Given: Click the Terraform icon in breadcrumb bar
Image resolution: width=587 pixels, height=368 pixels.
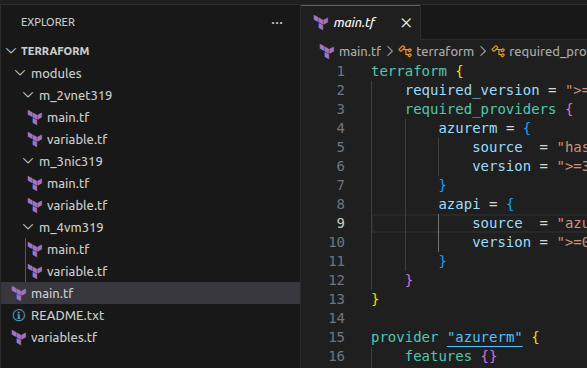Looking at the screenshot, I should click(327, 51).
